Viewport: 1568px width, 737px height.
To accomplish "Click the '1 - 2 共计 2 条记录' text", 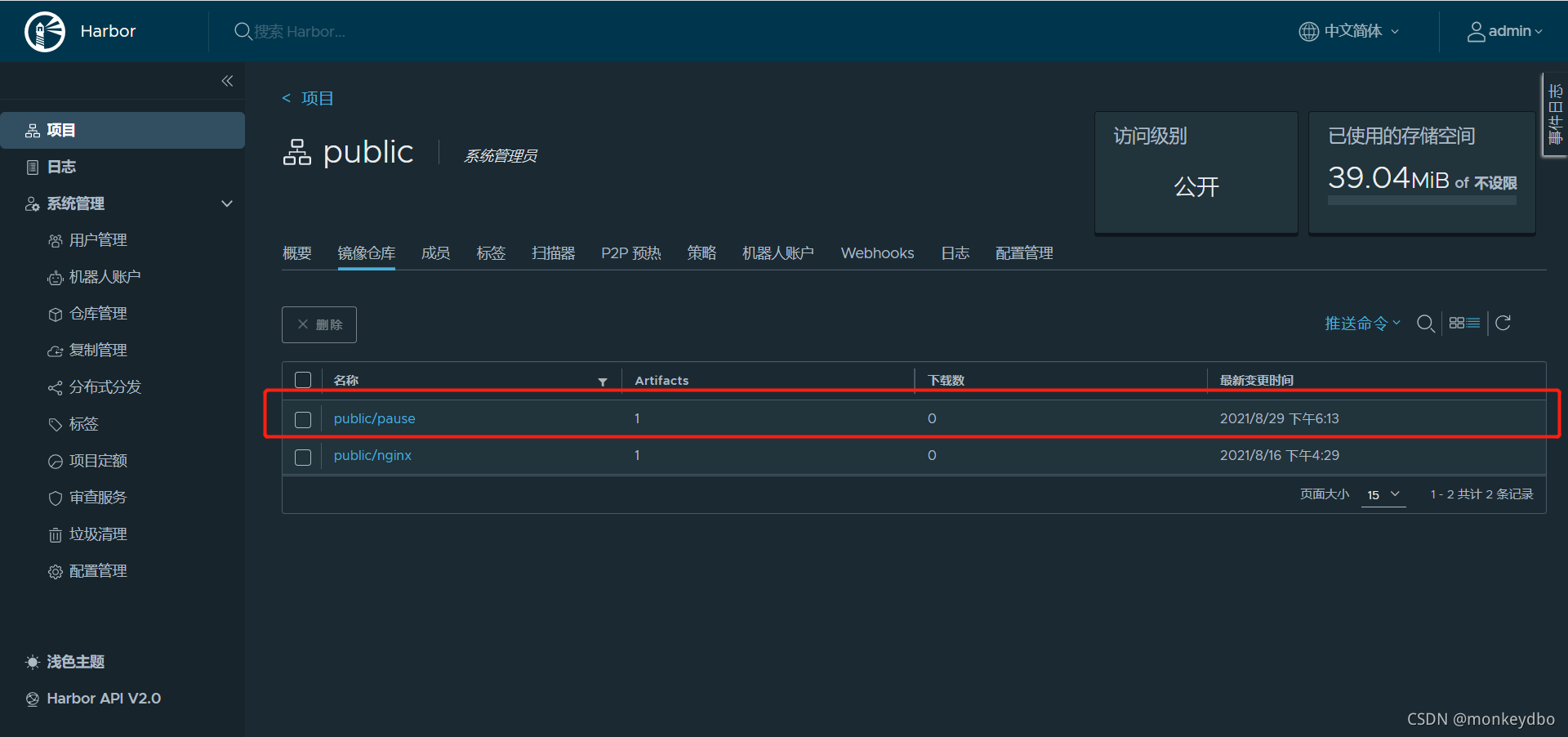I will pyautogui.click(x=1481, y=494).
